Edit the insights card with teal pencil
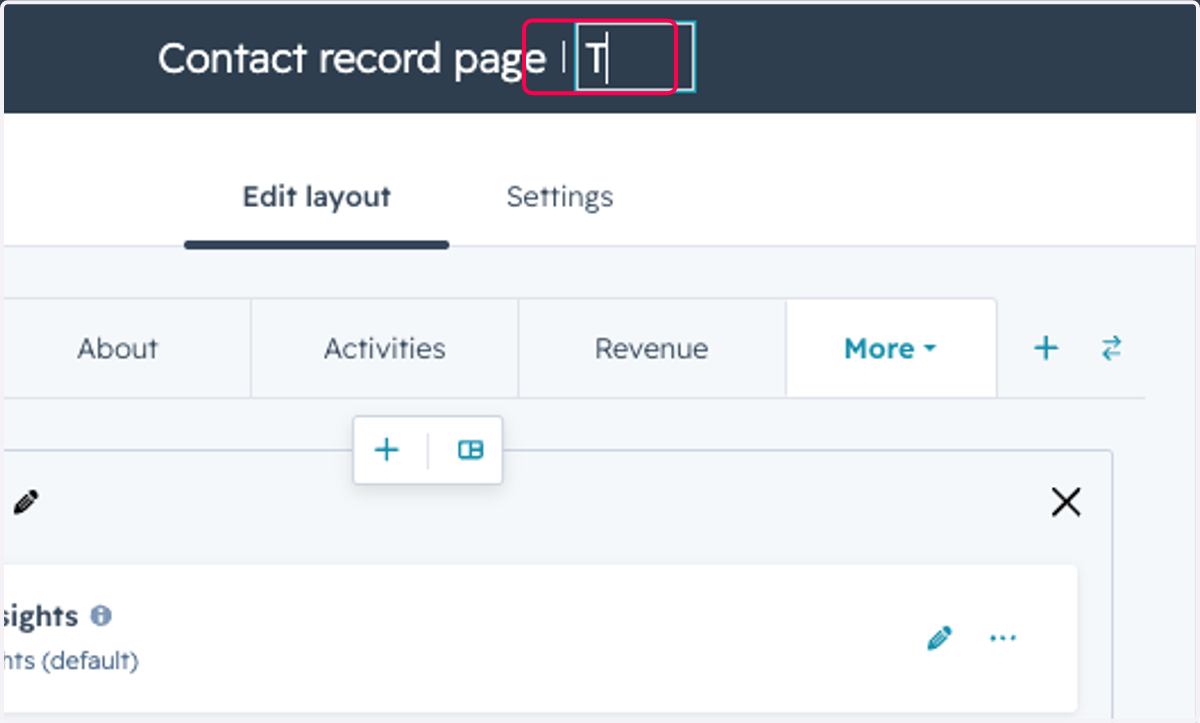1200x723 pixels. point(940,638)
